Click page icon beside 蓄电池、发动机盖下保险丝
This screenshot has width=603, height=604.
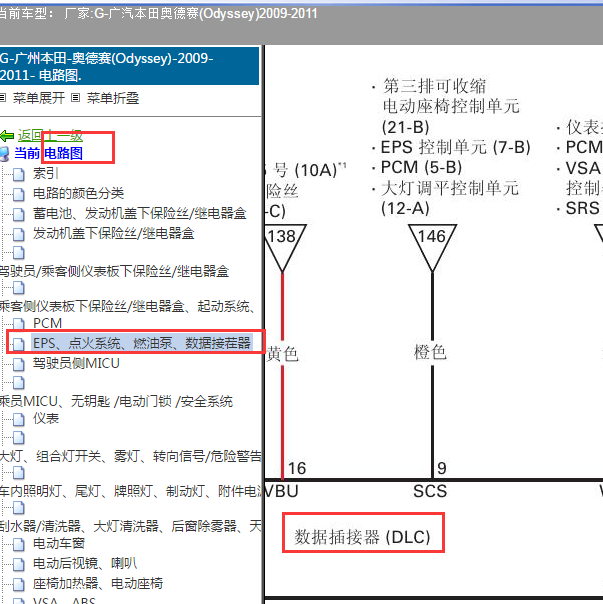pos(18,214)
